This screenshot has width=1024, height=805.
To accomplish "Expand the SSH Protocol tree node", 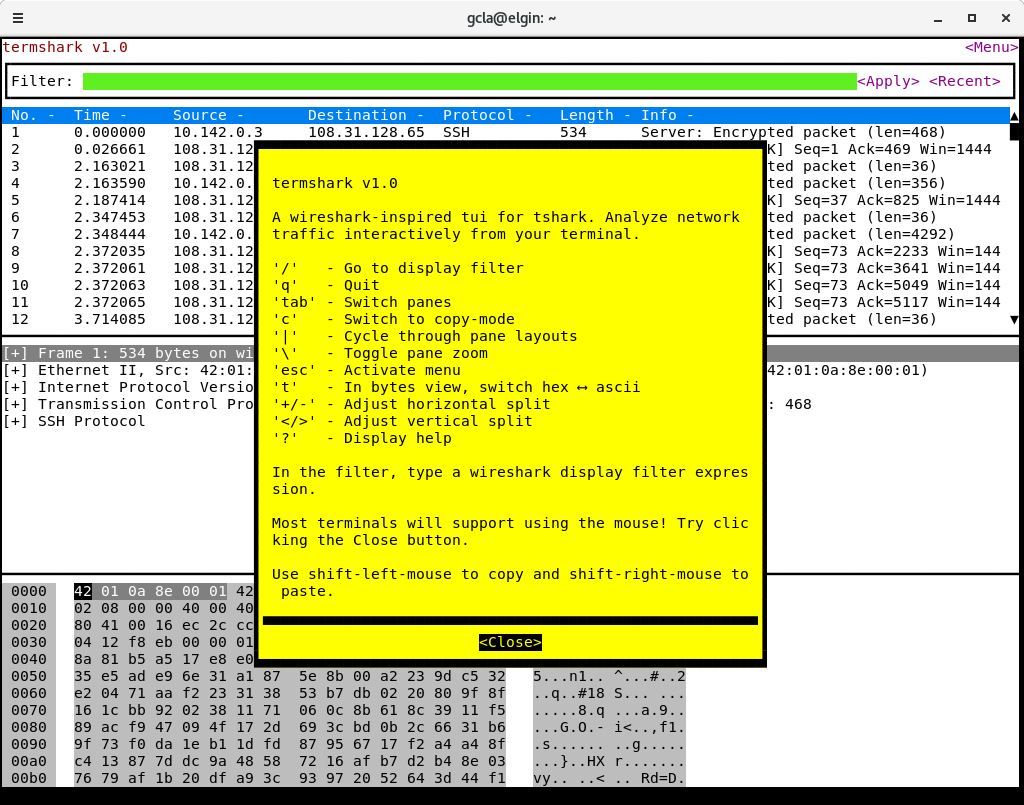I will coord(15,421).
